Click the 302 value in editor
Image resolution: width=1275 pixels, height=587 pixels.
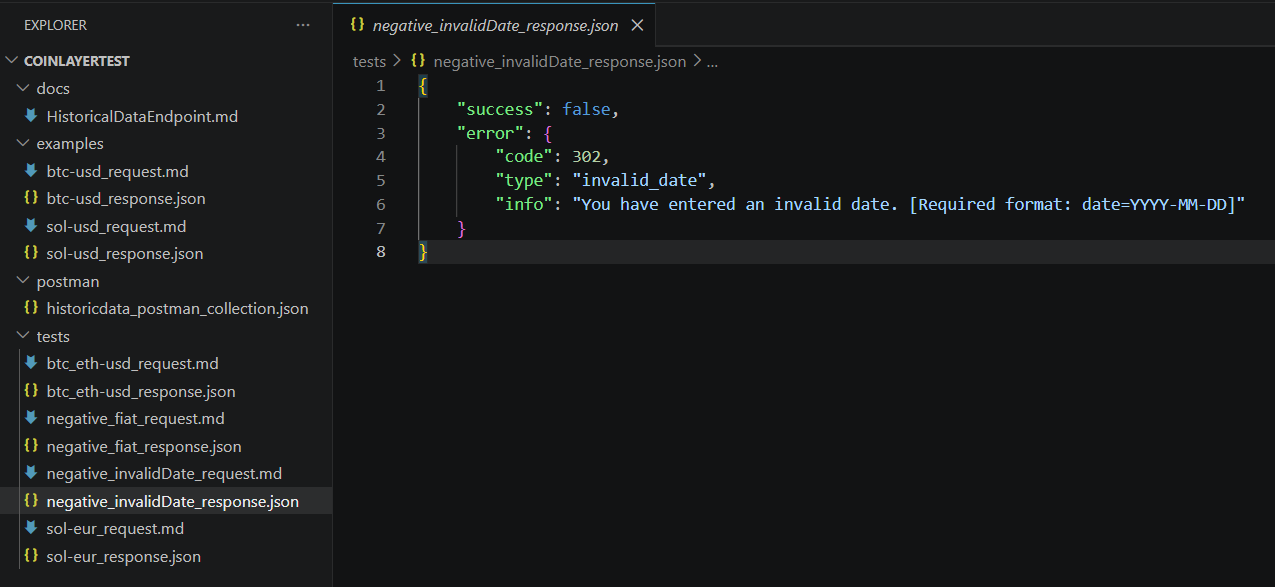pos(586,157)
